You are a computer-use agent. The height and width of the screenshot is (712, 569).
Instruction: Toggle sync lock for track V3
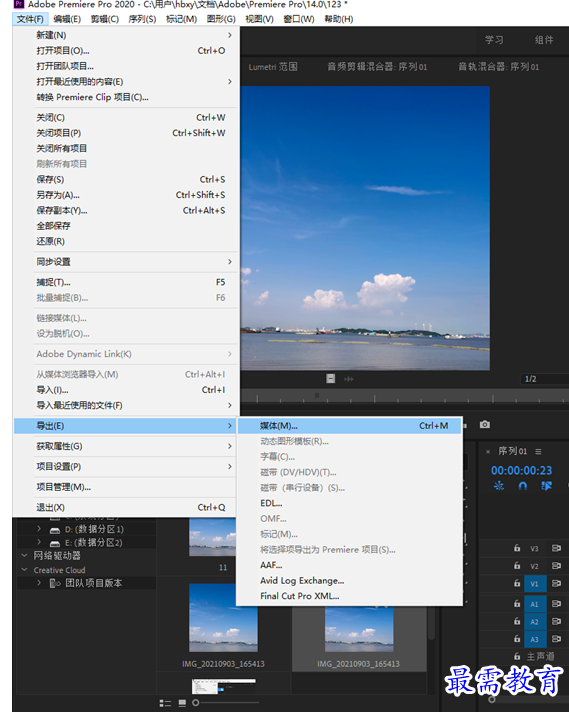coord(556,548)
